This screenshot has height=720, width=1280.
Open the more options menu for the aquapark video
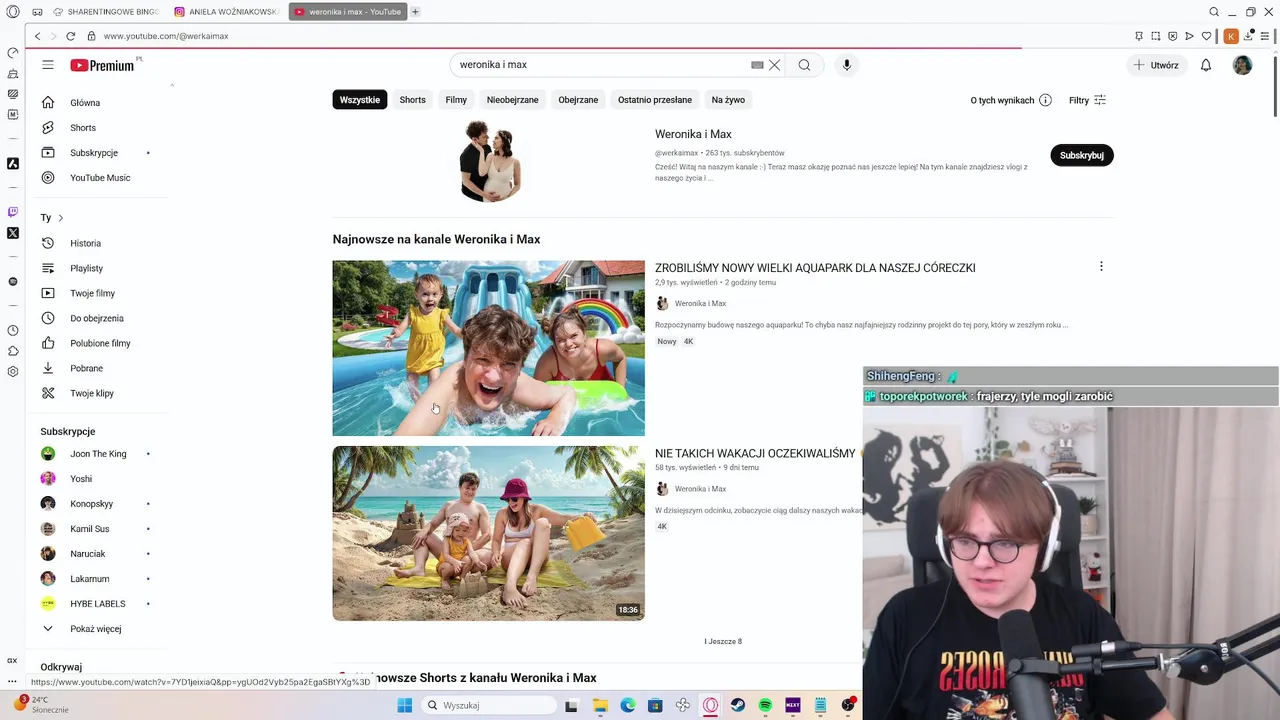click(x=1101, y=267)
